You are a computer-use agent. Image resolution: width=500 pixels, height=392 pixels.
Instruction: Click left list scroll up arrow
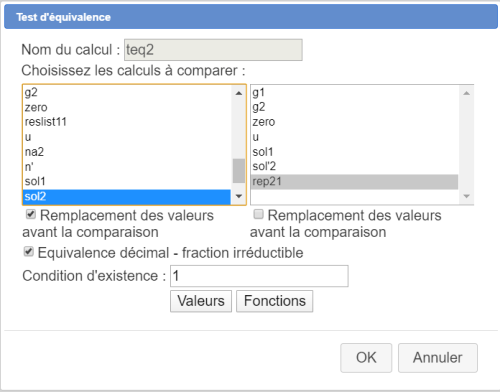239,93
